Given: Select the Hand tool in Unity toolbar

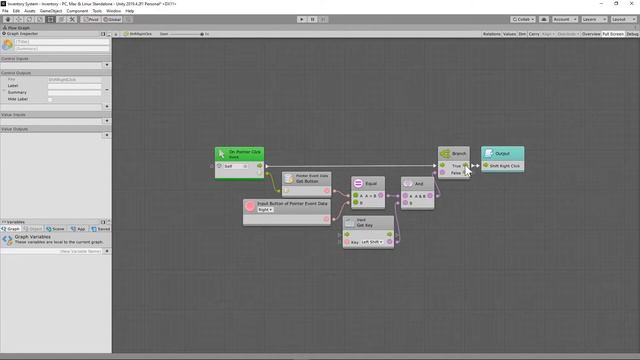Looking at the screenshot, I should coord(8,19).
